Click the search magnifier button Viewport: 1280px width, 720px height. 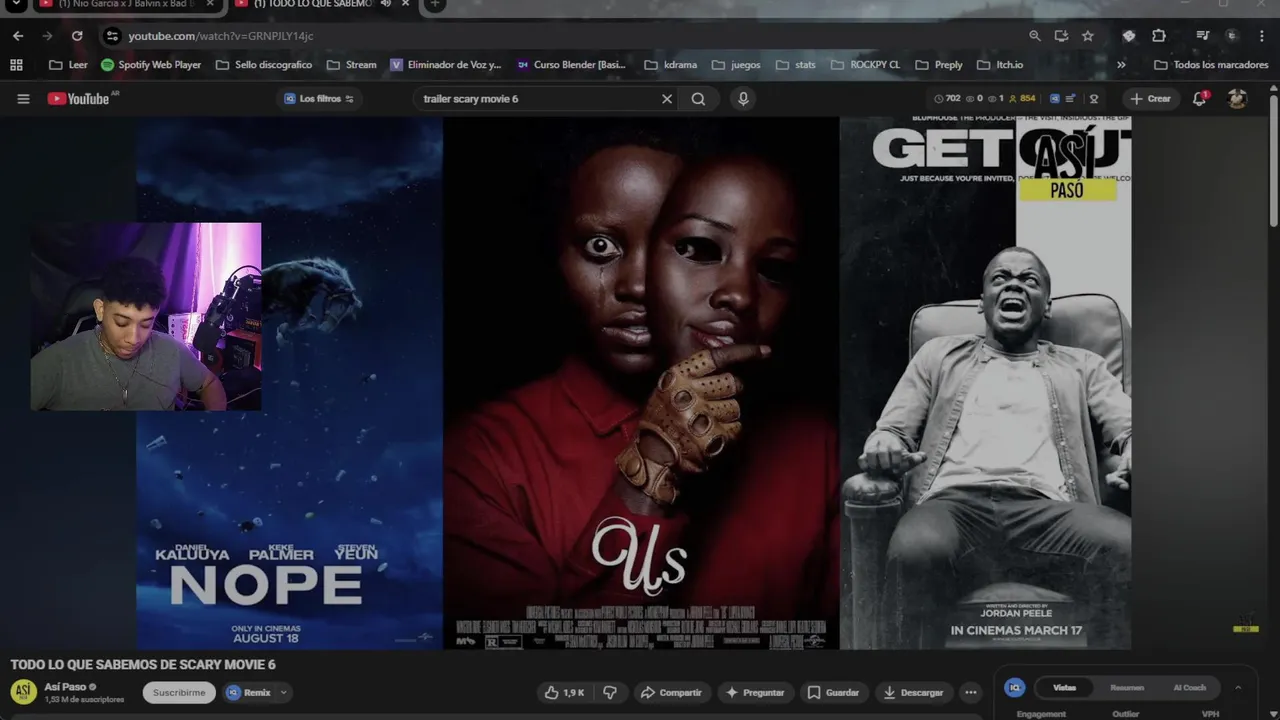click(x=698, y=99)
